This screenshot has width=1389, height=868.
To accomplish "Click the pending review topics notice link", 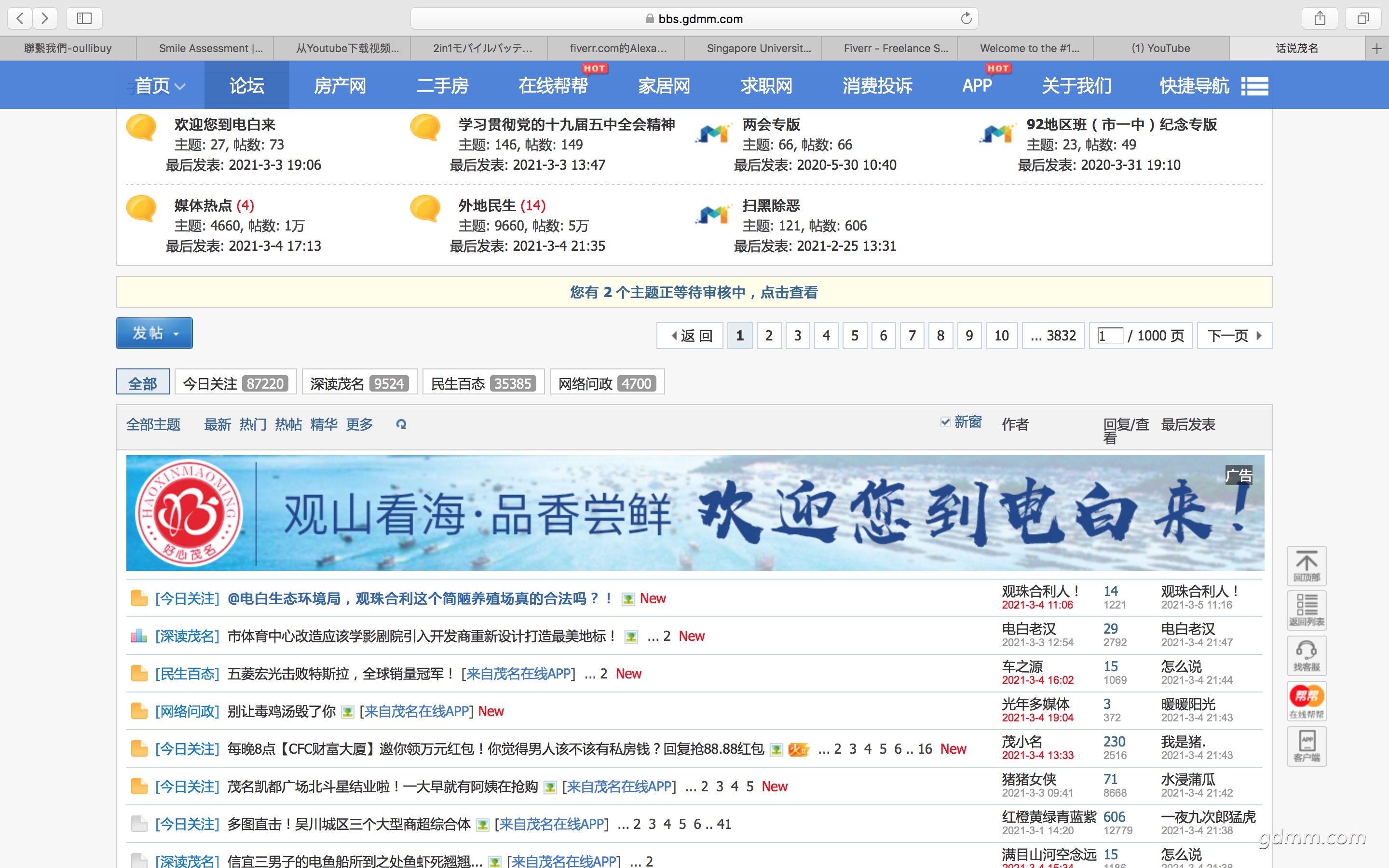I will [x=694, y=292].
